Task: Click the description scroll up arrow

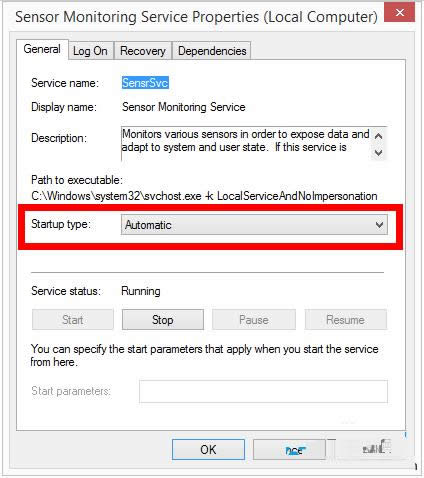Action: (378, 136)
